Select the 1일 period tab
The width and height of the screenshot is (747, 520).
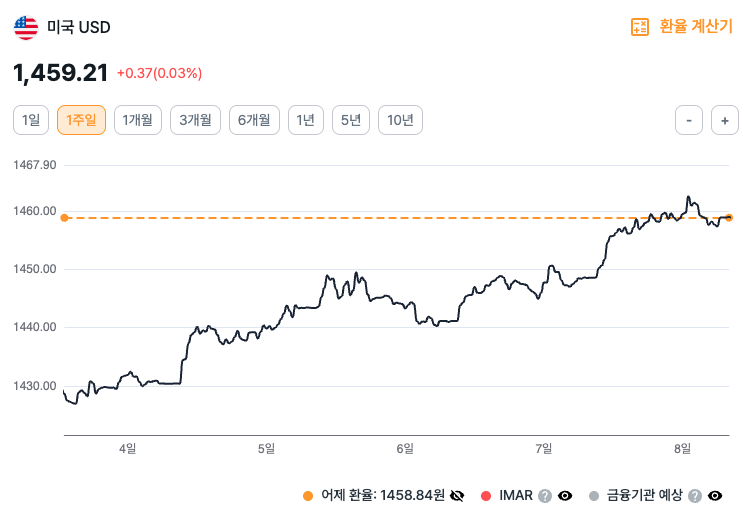(31, 120)
